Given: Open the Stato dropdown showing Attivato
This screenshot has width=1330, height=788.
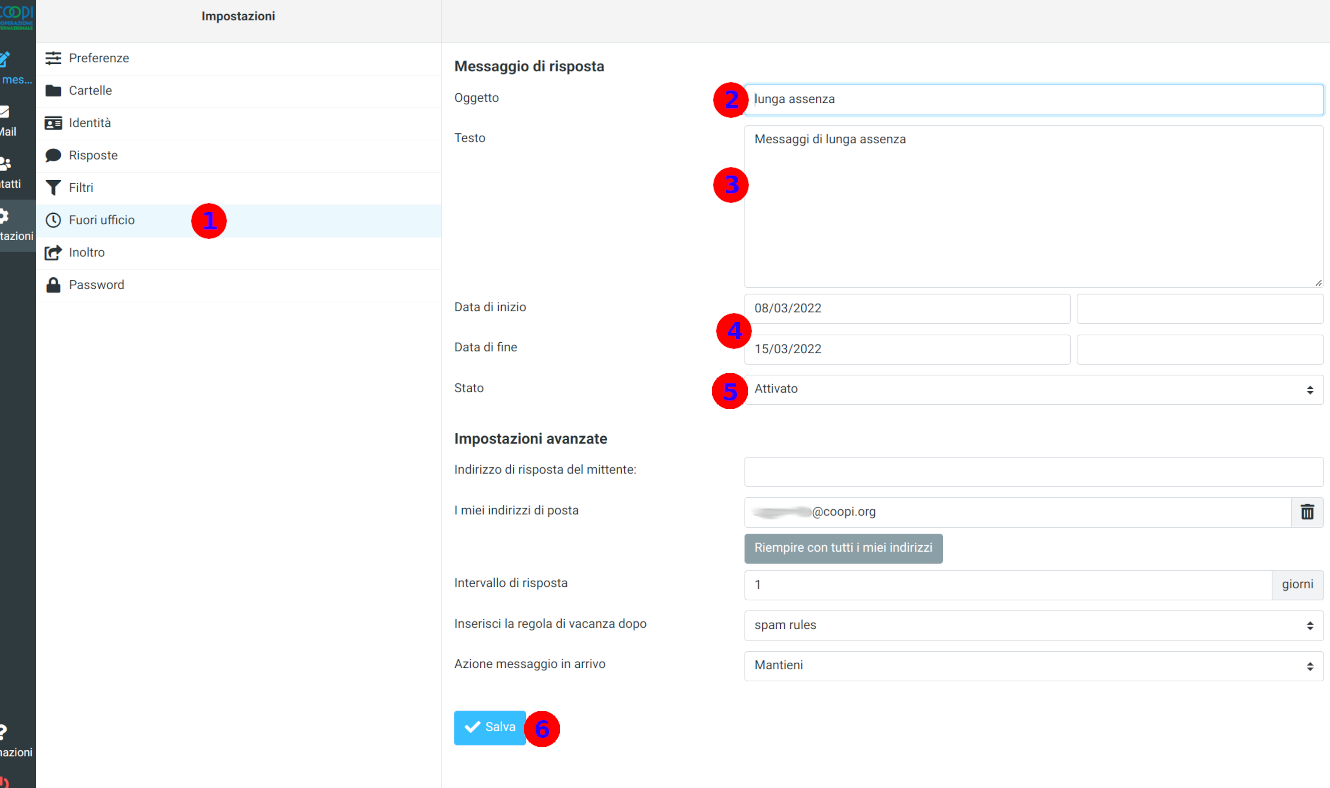Looking at the screenshot, I should [x=1033, y=389].
